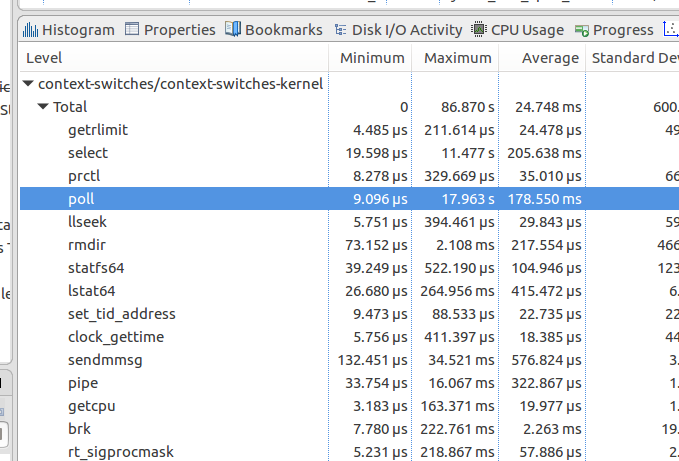Click the Disk I/O Activity tab icon
Screen dimensions: 679x461
[x=340, y=29]
